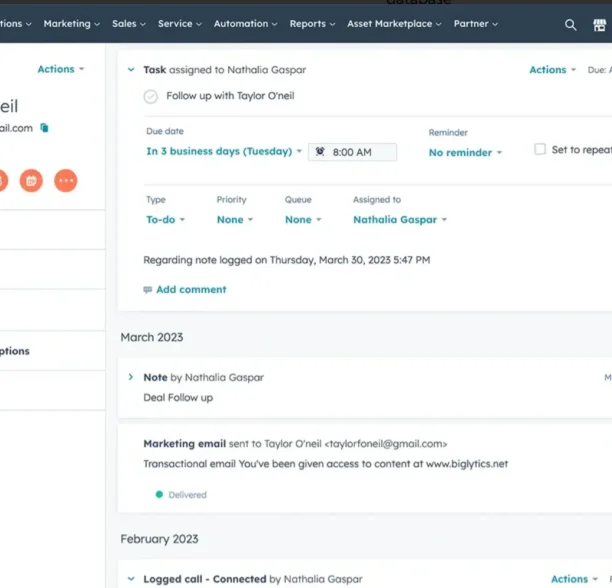
Task: Open the Partner menu
Action: coord(476,24)
